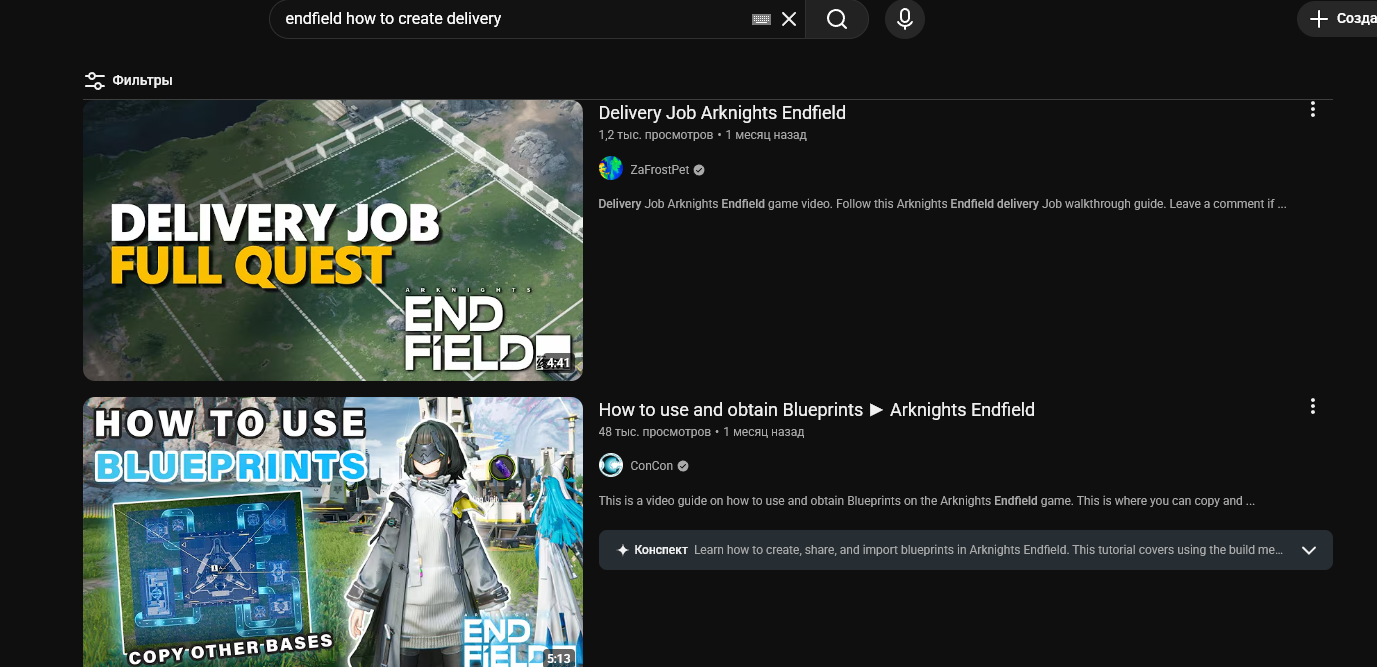Open the How To Use Blueprints thumbnail
Image resolution: width=1377 pixels, height=667 pixels.
(x=333, y=532)
